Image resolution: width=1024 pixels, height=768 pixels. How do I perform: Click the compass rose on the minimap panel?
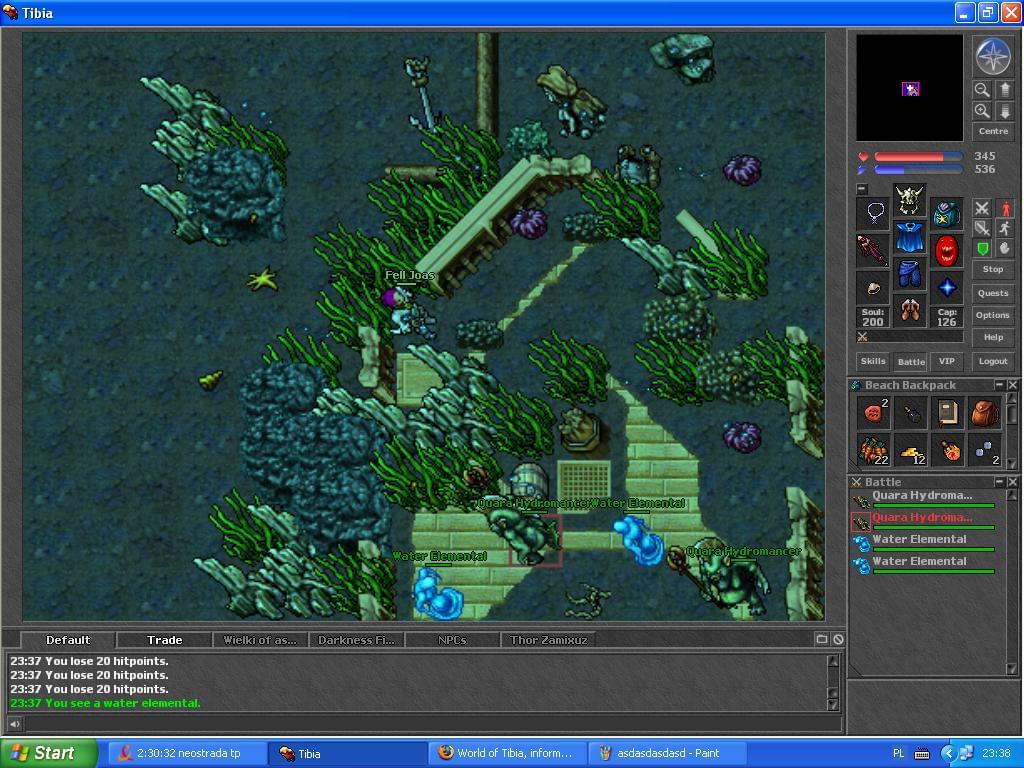tap(993, 56)
